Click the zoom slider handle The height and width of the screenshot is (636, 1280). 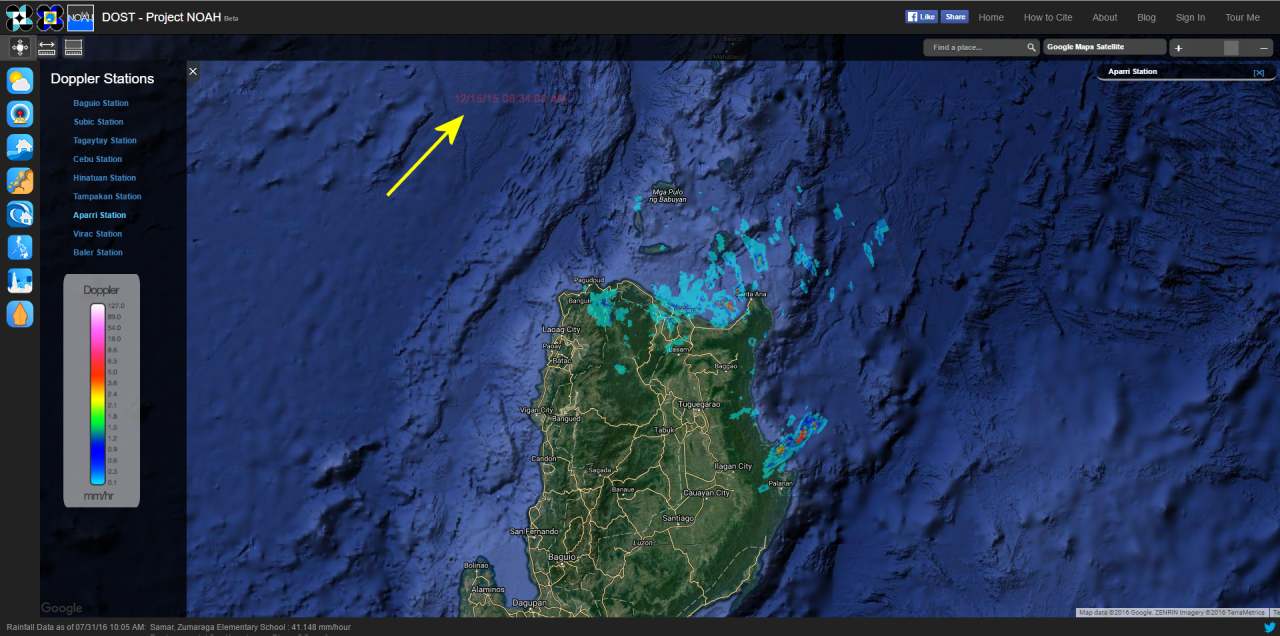tap(1231, 48)
